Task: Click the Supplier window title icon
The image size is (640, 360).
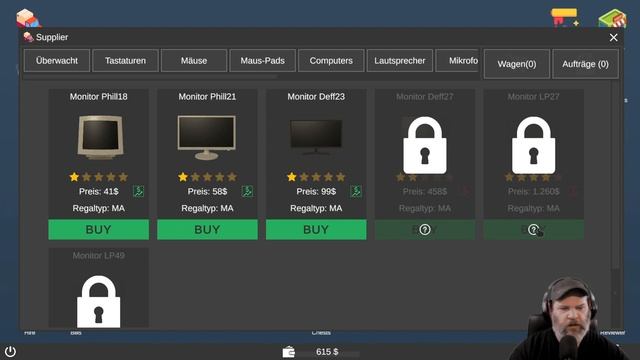Action: click(28, 37)
